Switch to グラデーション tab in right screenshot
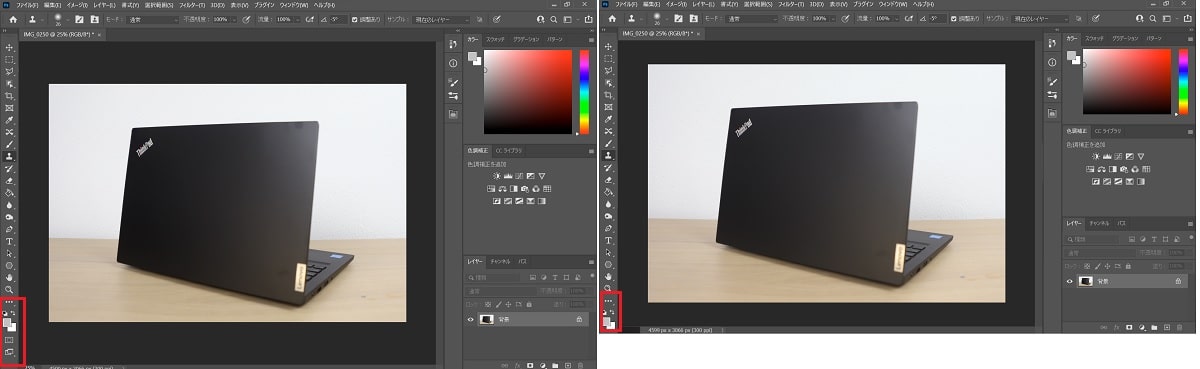Viewport: 1200px width, 369px height. click(1125, 38)
